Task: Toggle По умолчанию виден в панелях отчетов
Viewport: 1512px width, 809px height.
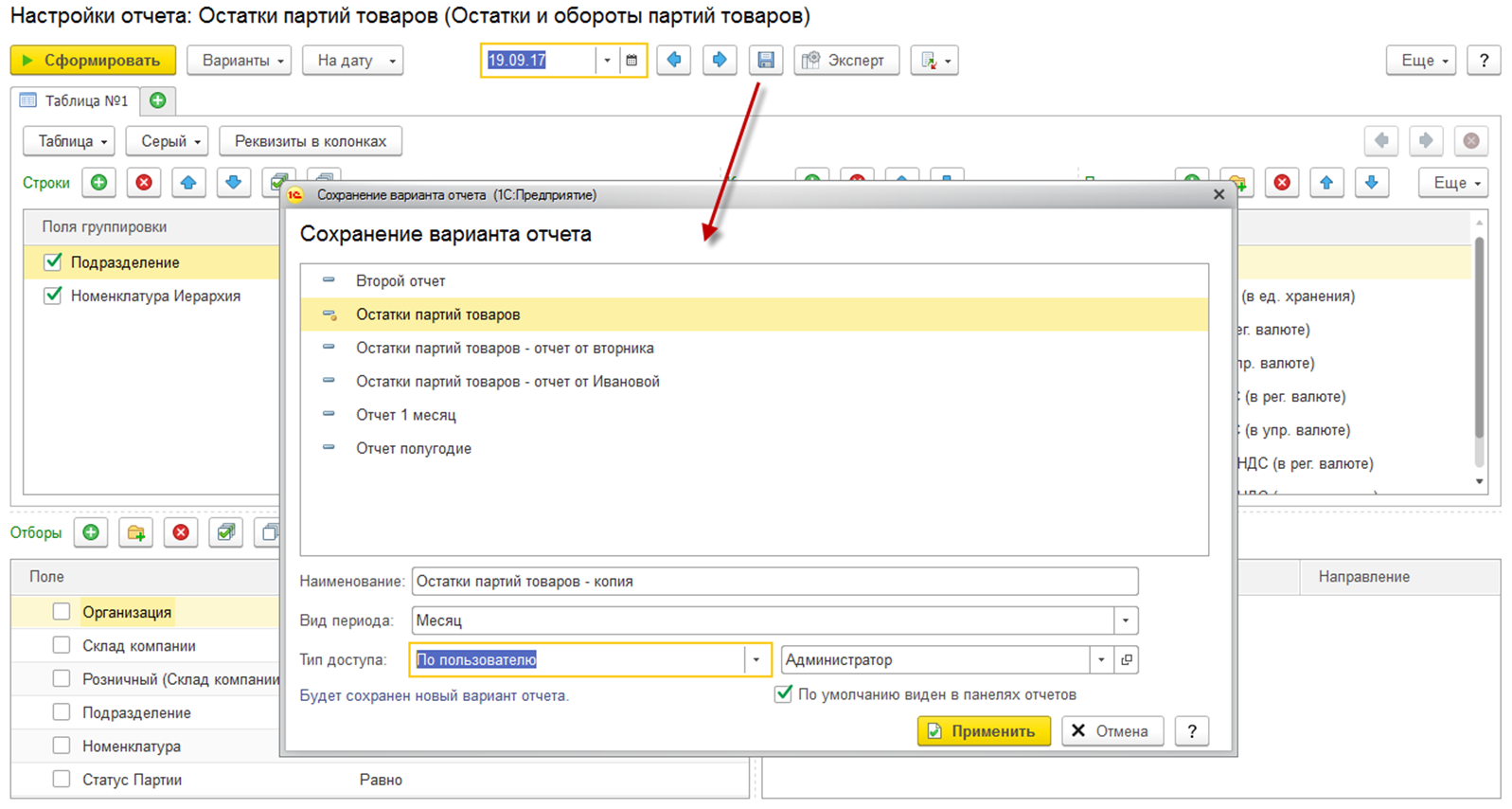Action: [x=783, y=694]
